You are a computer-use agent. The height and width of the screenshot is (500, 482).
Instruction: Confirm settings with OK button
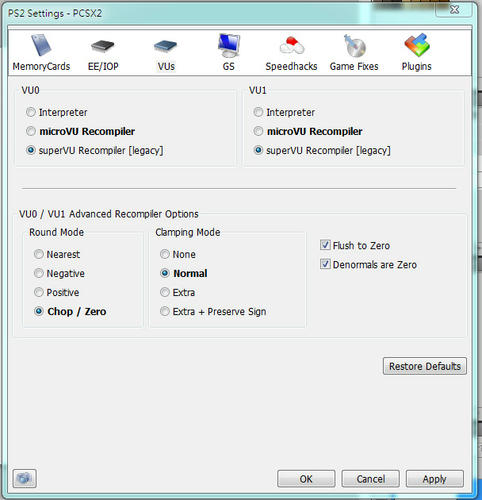click(x=306, y=479)
